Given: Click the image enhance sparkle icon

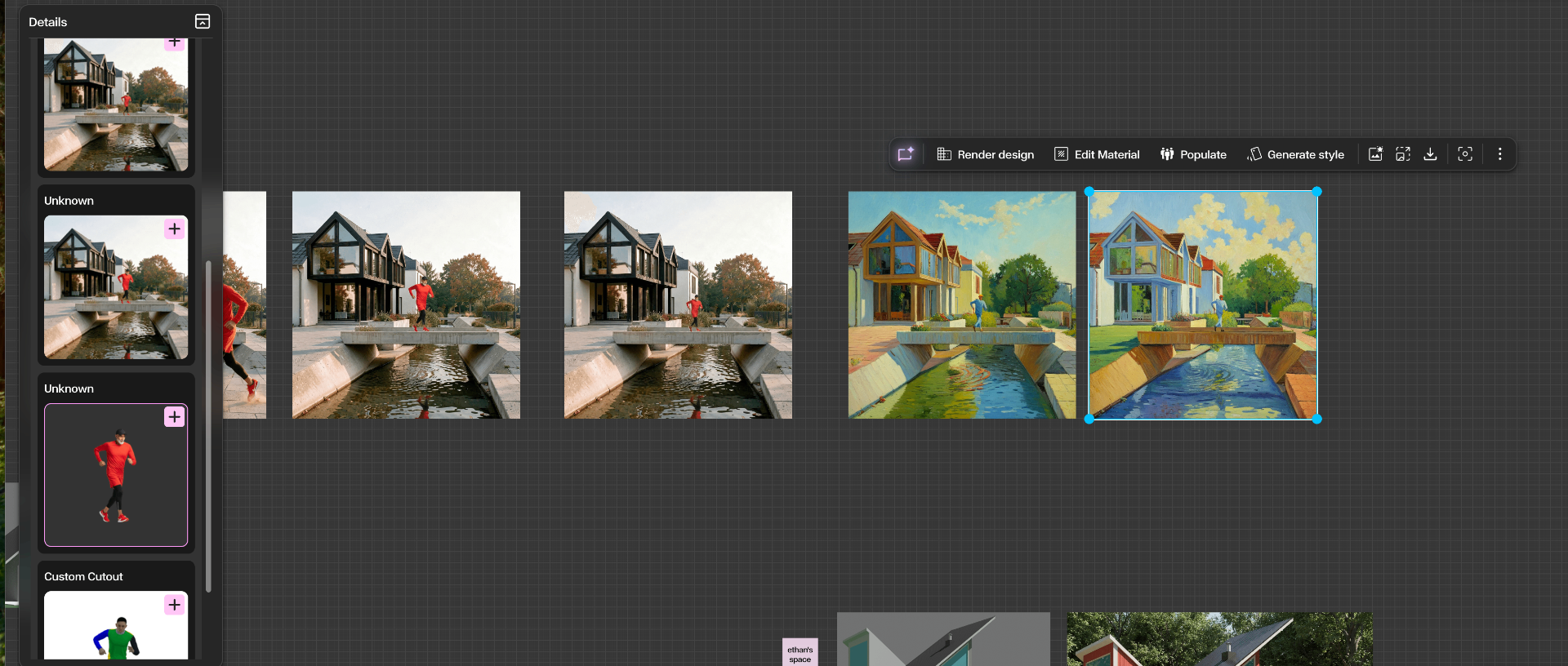Looking at the screenshot, I should pyautogui.click(x=1375, y=154).
